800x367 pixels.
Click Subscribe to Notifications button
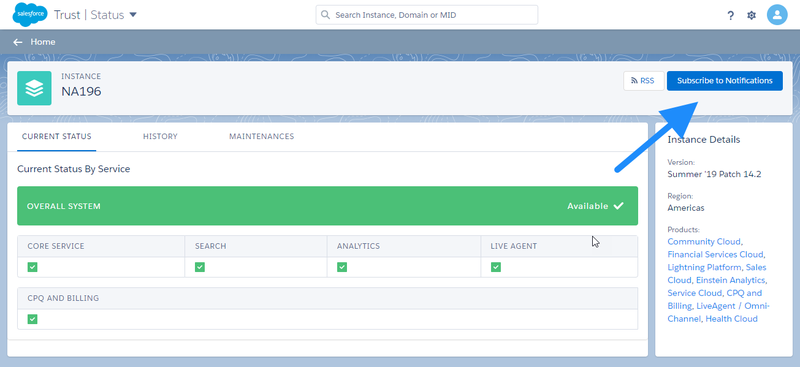click(x=724, y=81)
